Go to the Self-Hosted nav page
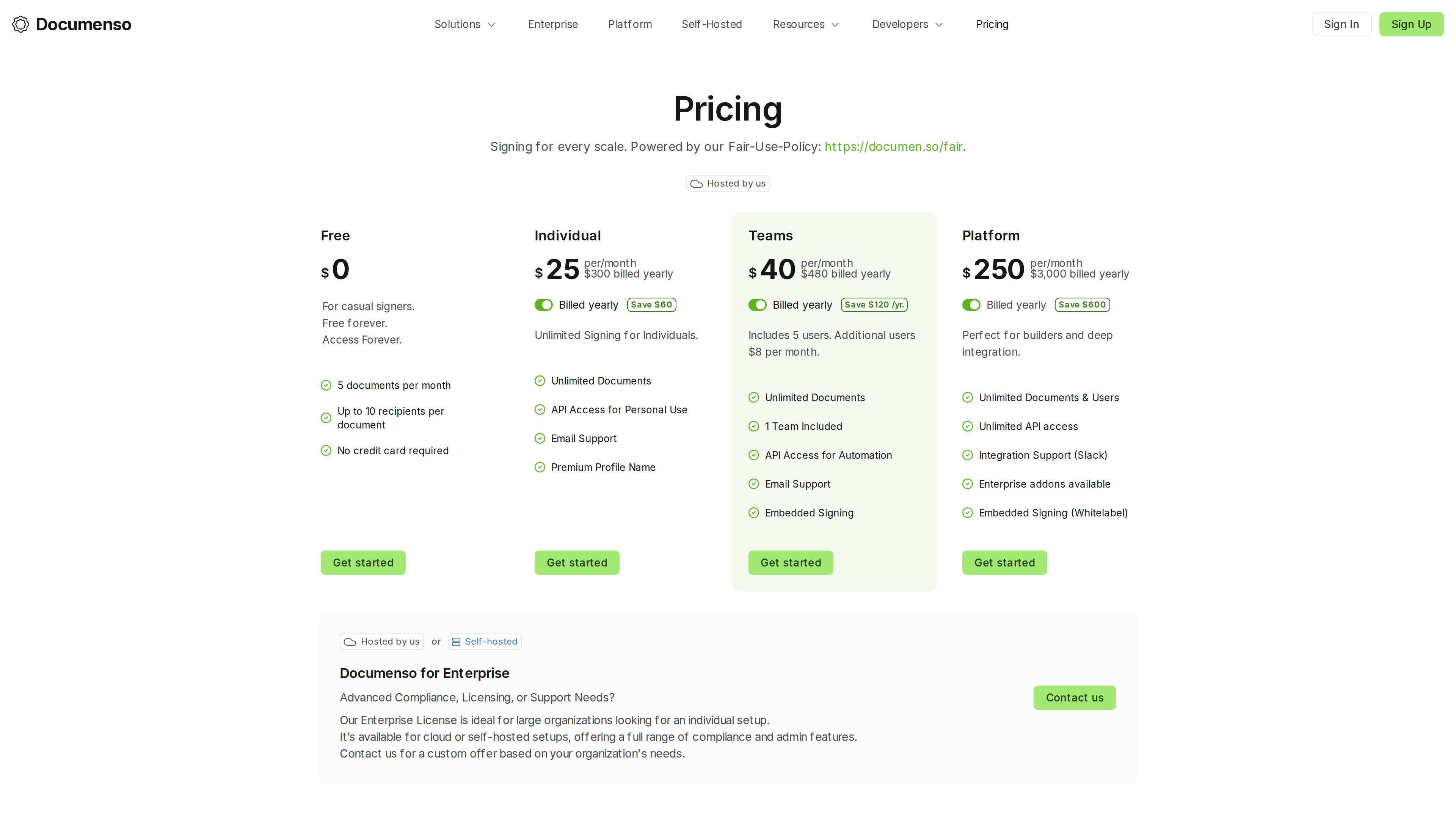The height and width of the screenshot is (819, 1456). 712,24
